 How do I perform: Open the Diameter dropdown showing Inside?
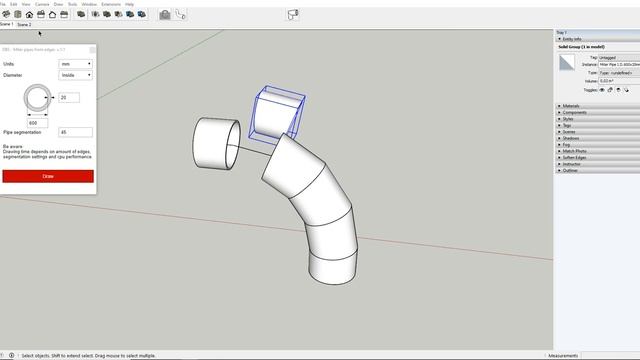[76, 75]
